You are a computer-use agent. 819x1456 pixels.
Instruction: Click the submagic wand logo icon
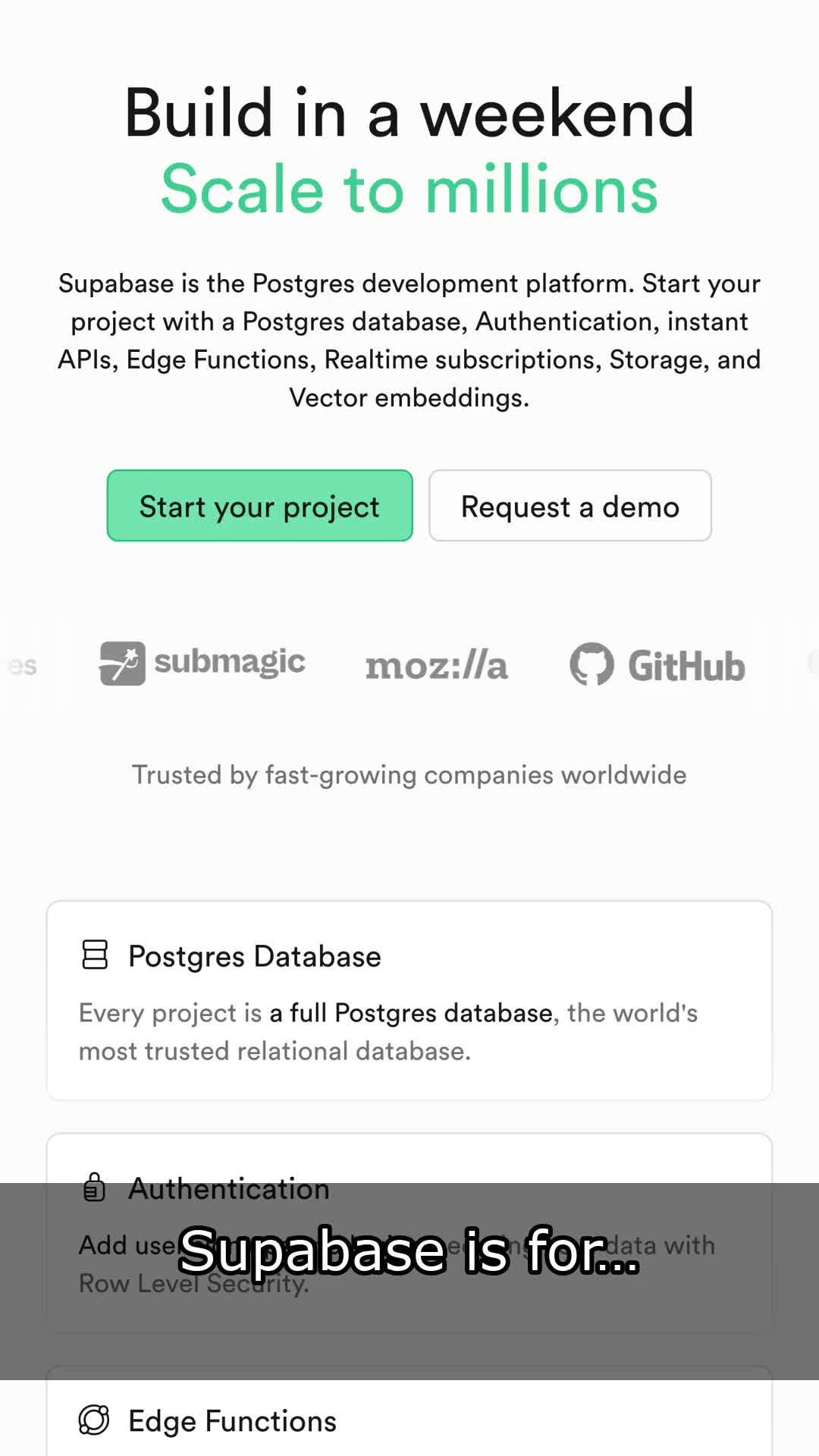(122, 664)
